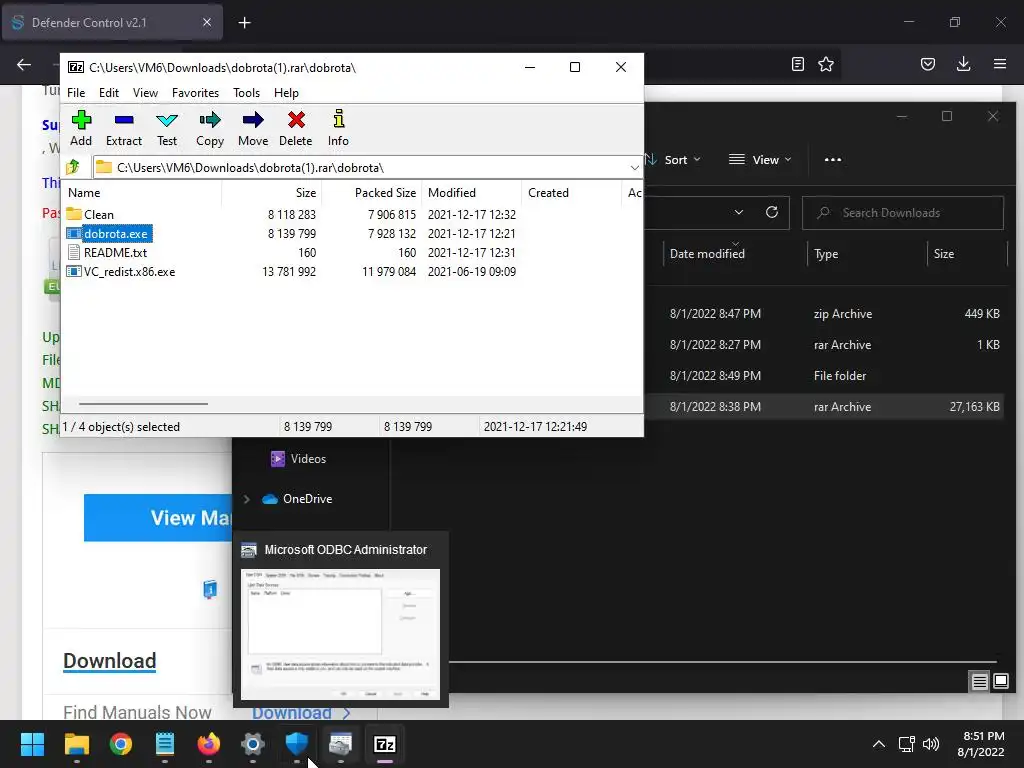Image resolution: width=1024 pixels, height=768 pixels.
Task: Go back in the browser
Action: [x=24, y=64]
